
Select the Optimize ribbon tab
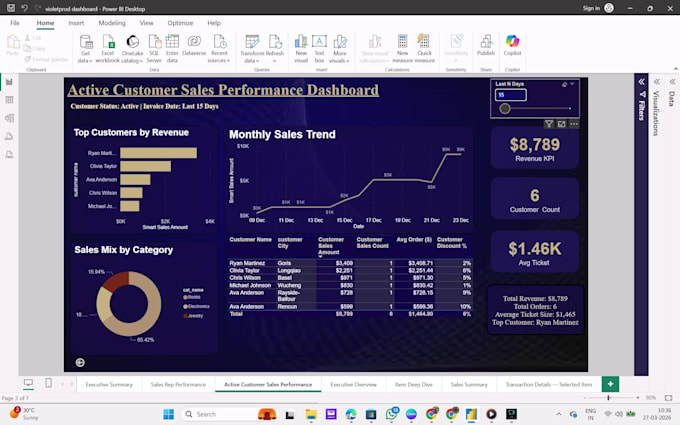coord(180,23)
